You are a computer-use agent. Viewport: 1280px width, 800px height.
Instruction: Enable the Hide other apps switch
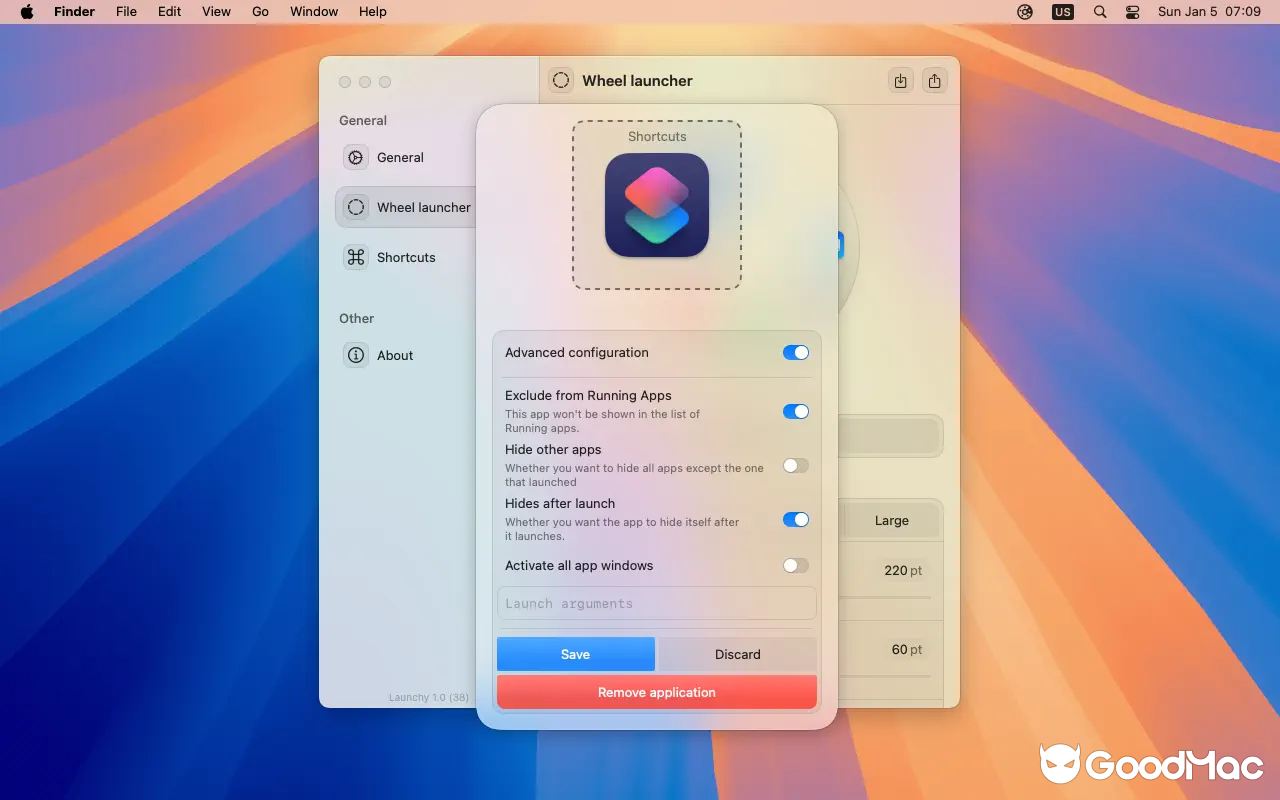coord(796,465)
